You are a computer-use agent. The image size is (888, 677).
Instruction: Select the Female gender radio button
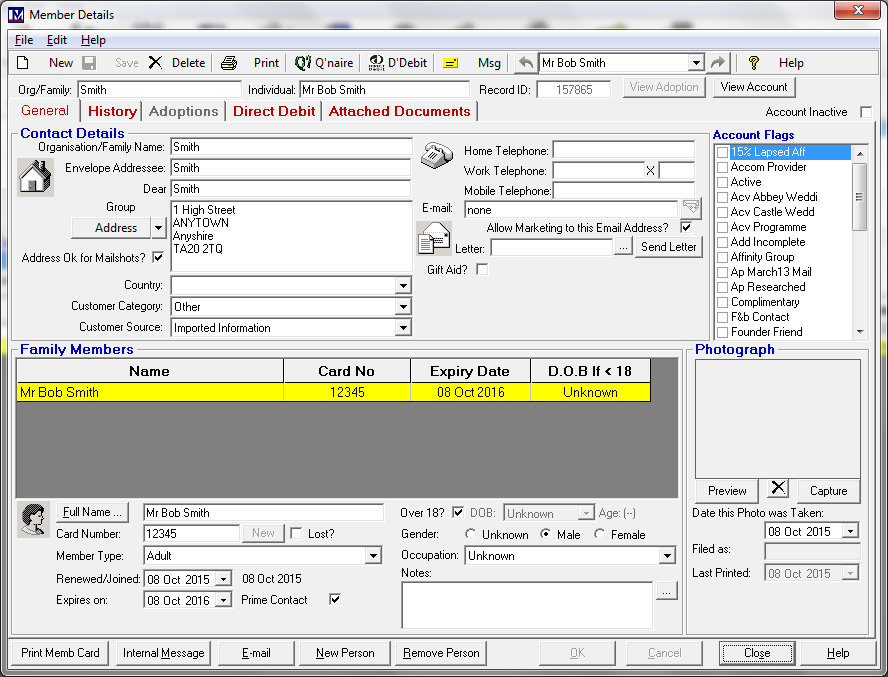point(599,535)
